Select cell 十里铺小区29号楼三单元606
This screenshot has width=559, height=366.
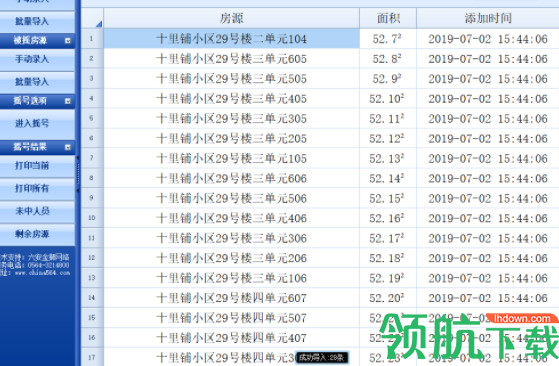(231, 178)
